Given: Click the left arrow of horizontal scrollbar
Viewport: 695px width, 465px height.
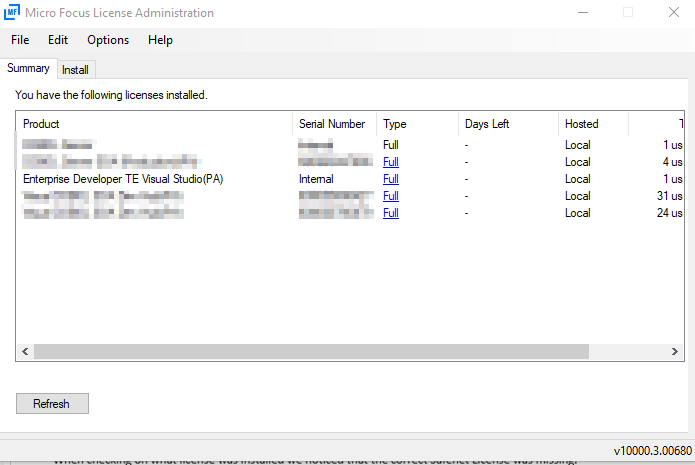Looking at the screenshot, I should coord(25,352).
